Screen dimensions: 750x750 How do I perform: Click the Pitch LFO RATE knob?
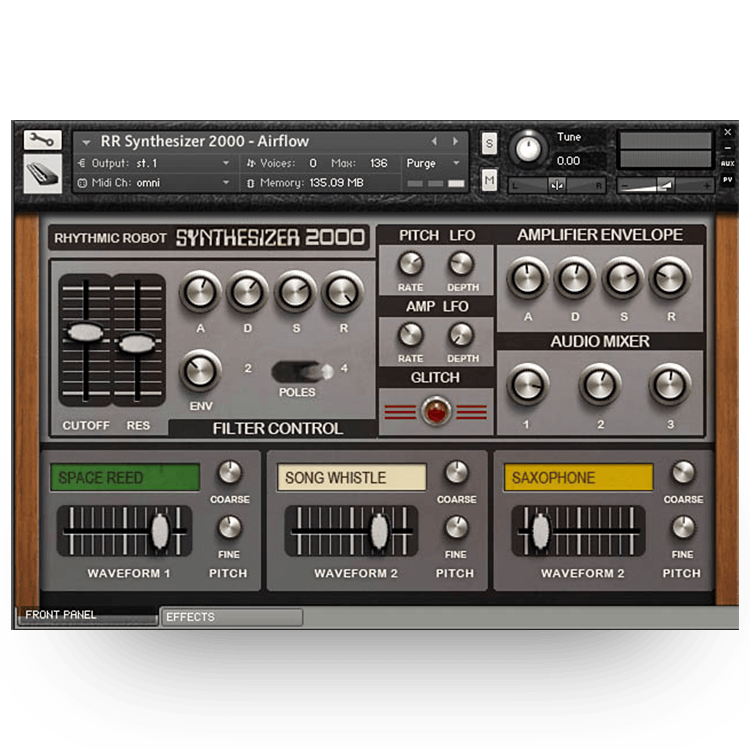point(411,264)
